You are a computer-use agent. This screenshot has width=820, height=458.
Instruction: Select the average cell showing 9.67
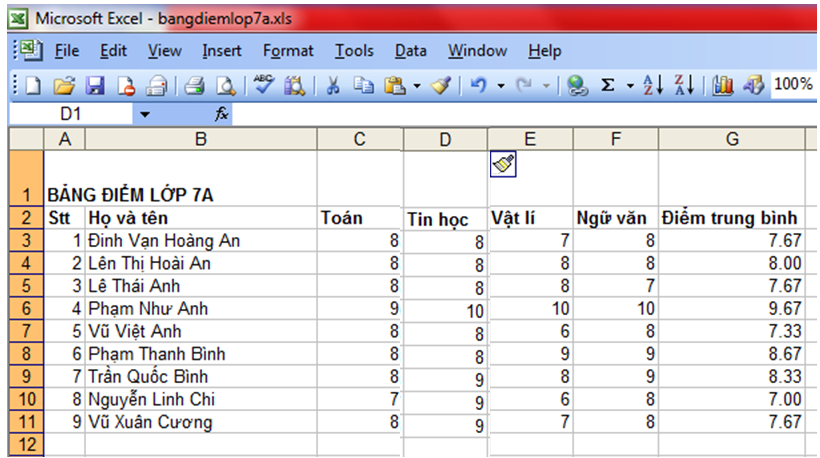point(732,308)
